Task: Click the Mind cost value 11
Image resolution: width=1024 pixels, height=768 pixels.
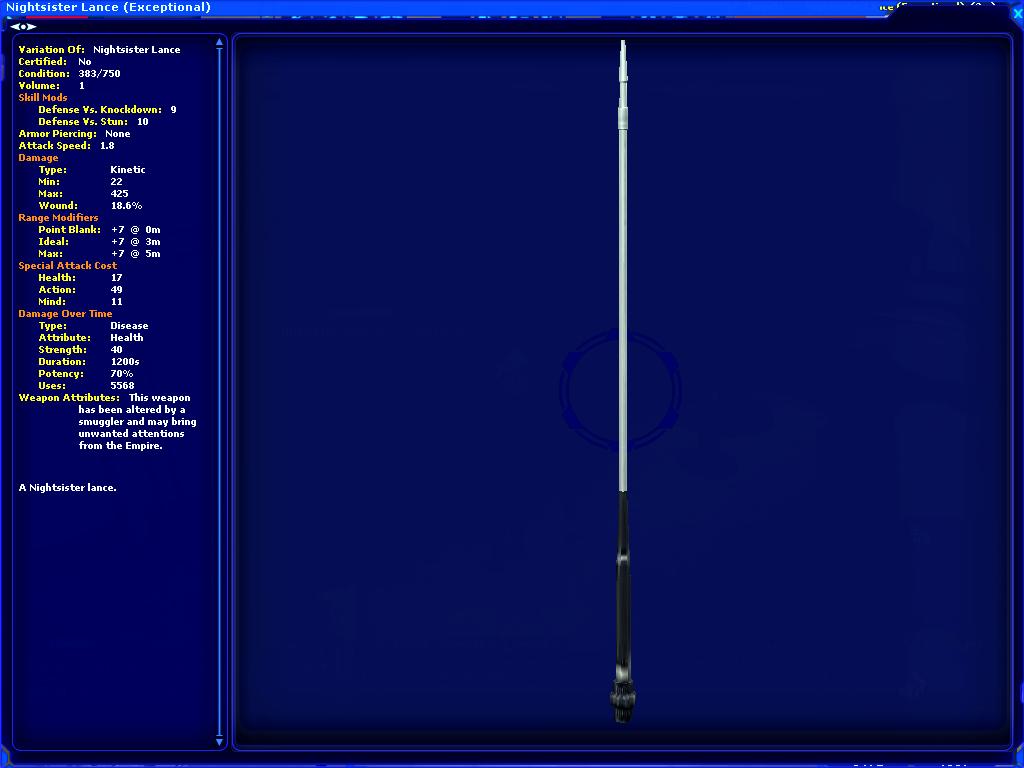Action: pos(116,302)
